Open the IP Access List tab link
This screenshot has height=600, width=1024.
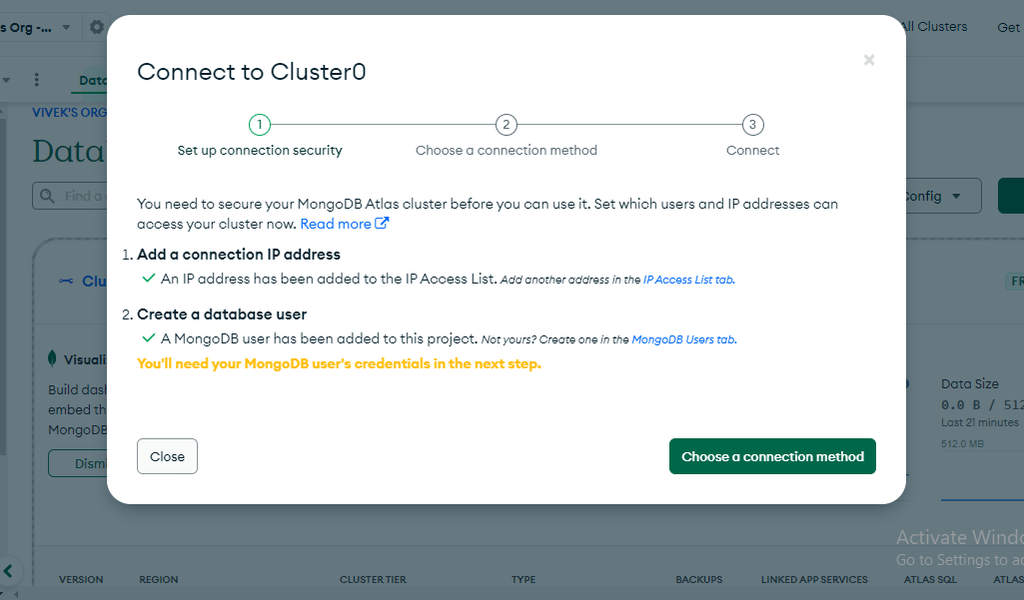coord(688,279)
